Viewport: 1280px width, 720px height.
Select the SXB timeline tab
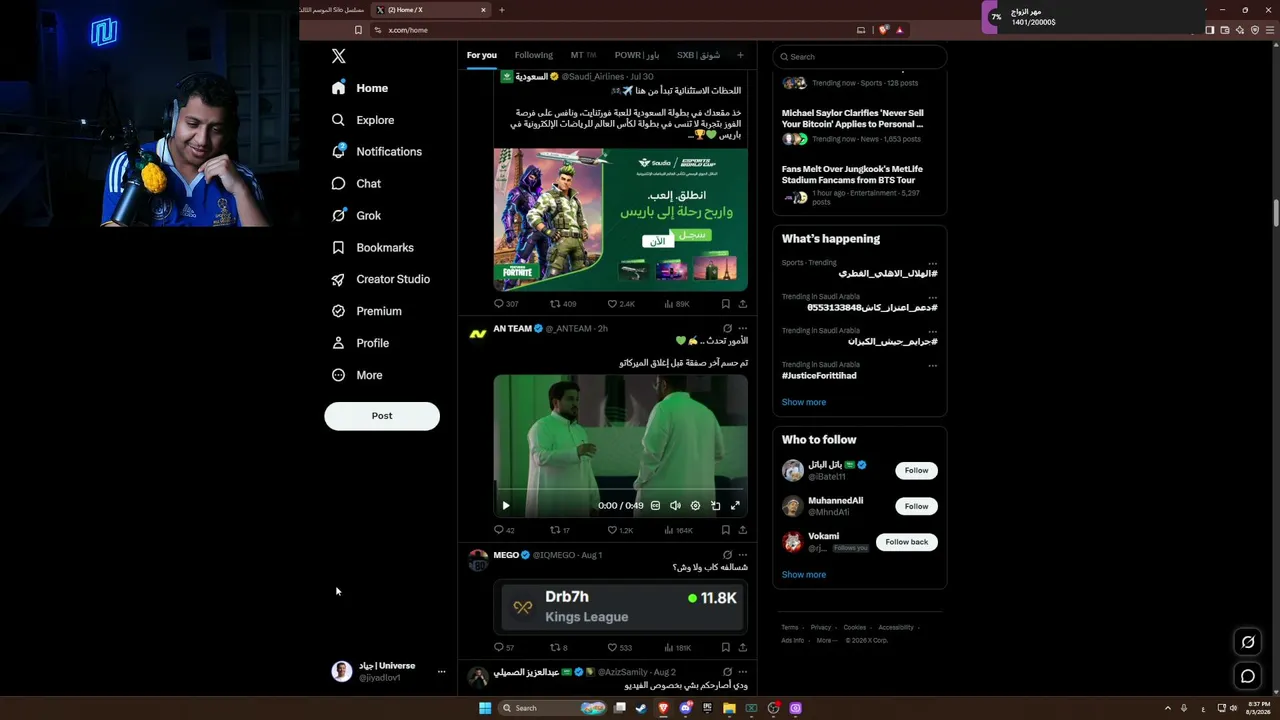(x=698, y=55)
